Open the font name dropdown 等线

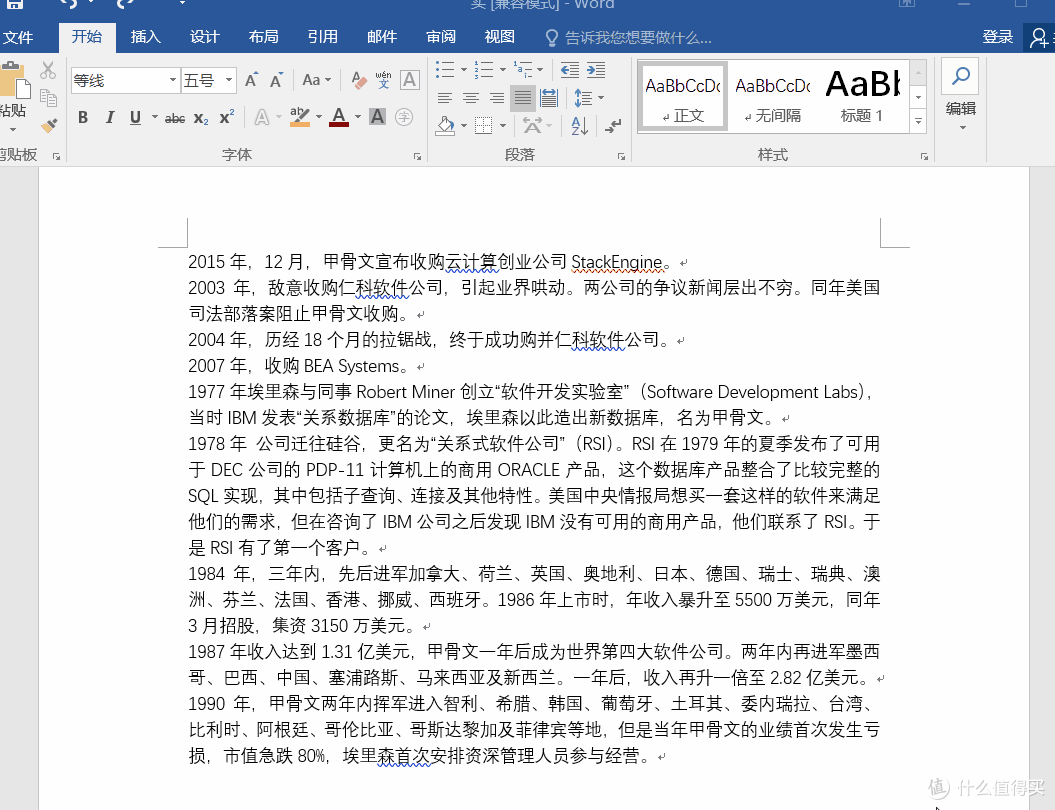click(174, 81)
